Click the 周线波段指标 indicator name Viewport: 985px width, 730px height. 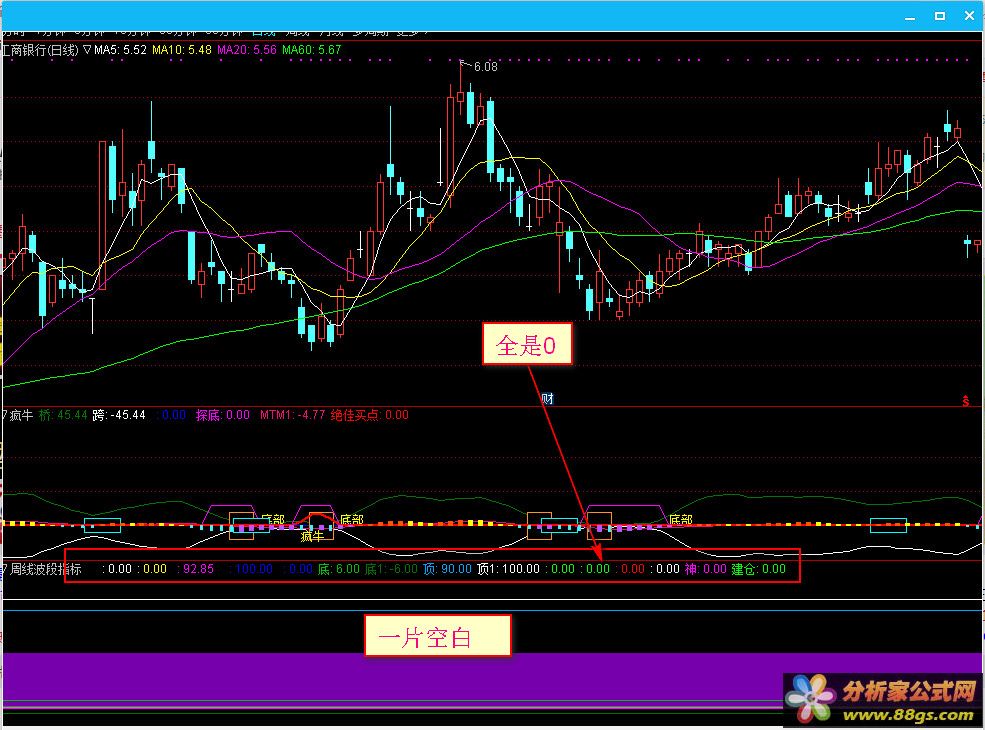click(x=46, y=569)
